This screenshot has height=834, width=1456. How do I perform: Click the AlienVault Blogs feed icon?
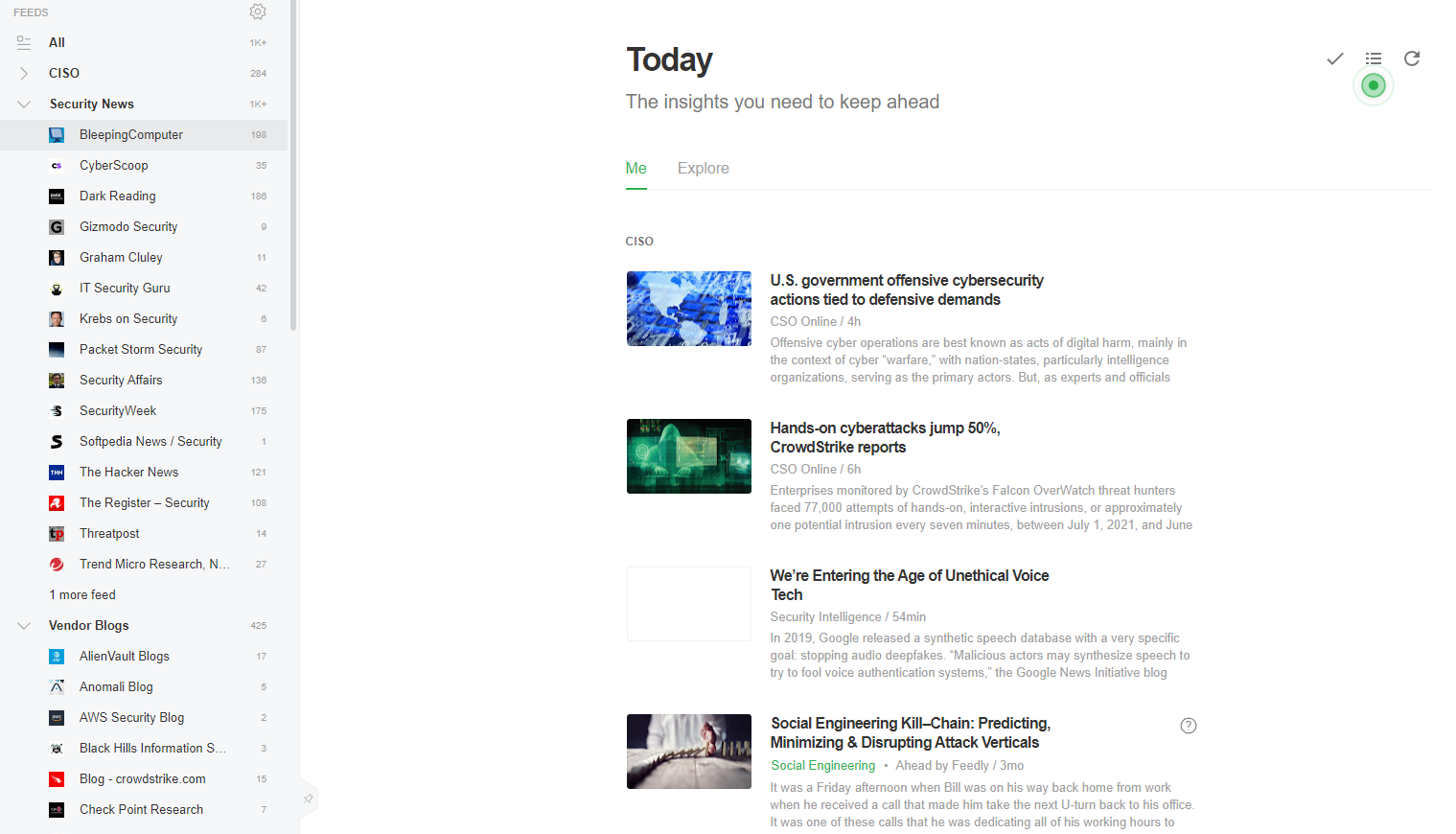click(57, 657)
